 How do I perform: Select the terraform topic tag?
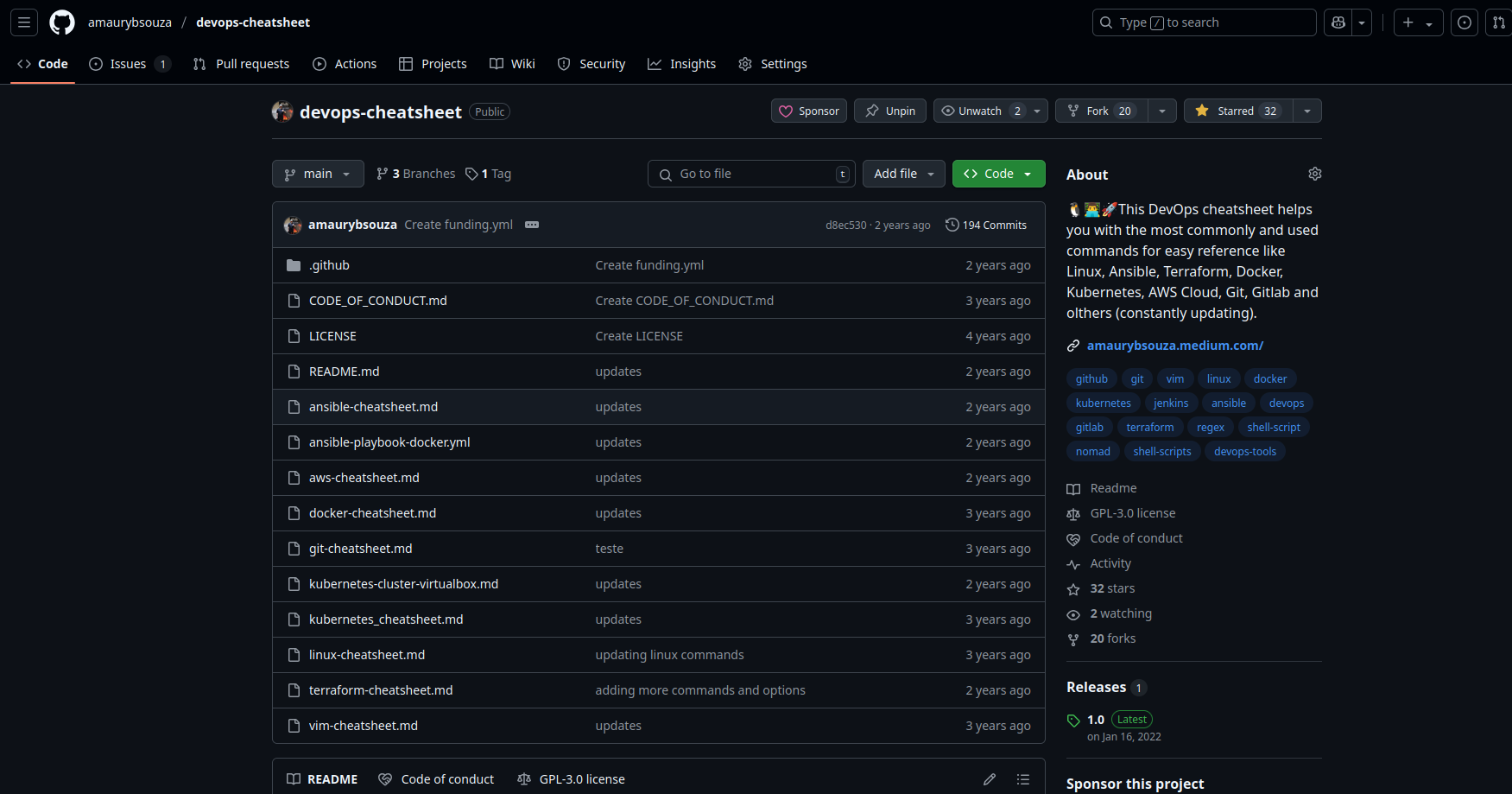[x=1150, y=428]
